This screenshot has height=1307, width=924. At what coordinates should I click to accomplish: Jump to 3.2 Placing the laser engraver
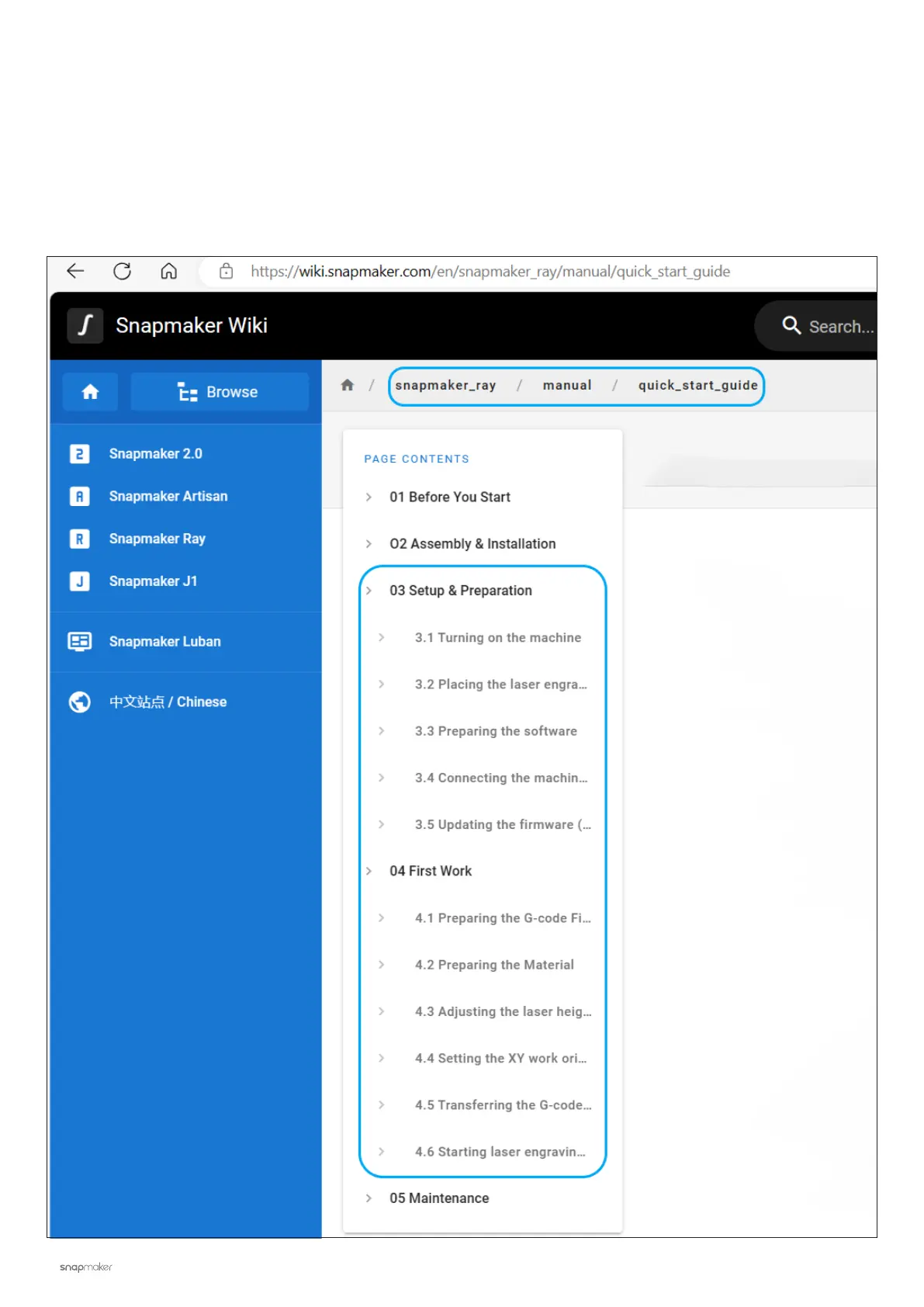pyautogui.click(x=501, y=685)
